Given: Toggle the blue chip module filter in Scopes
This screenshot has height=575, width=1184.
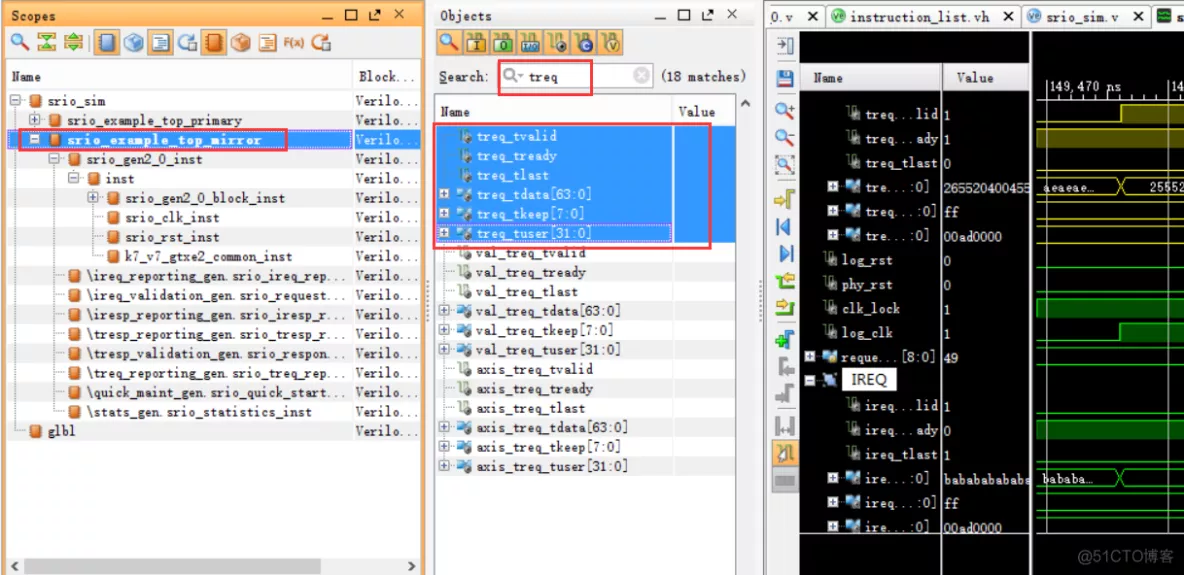Looking at the screenshot, I should (106, 42).
